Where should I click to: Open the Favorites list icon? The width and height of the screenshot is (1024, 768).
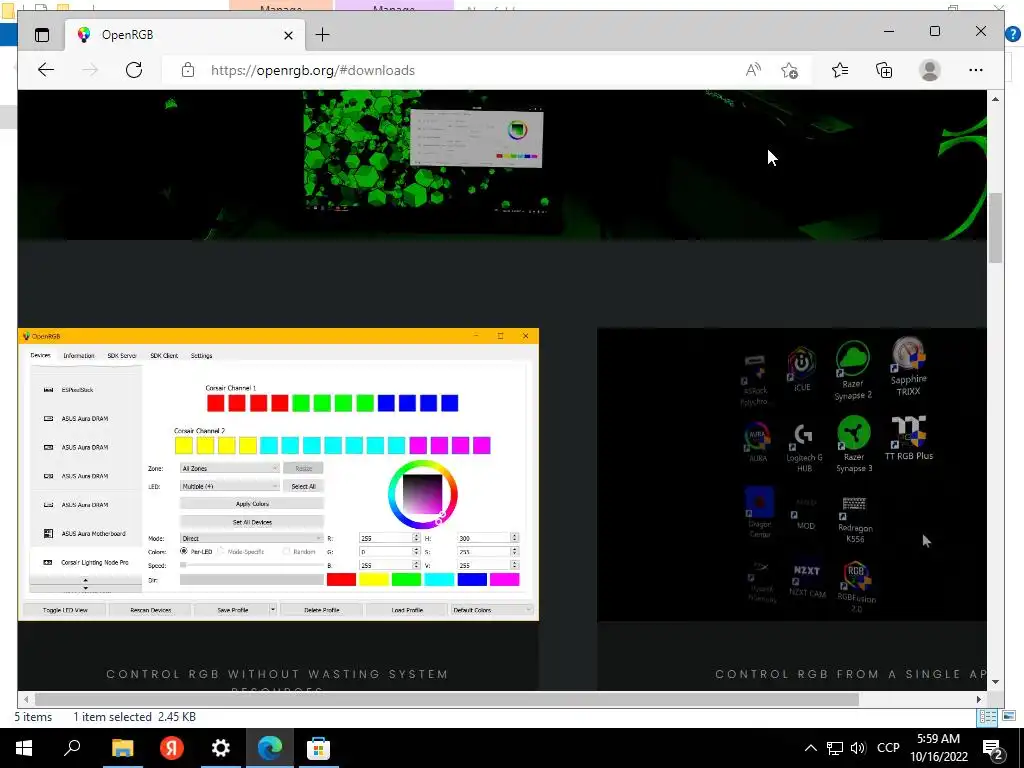tap(840, 70)
